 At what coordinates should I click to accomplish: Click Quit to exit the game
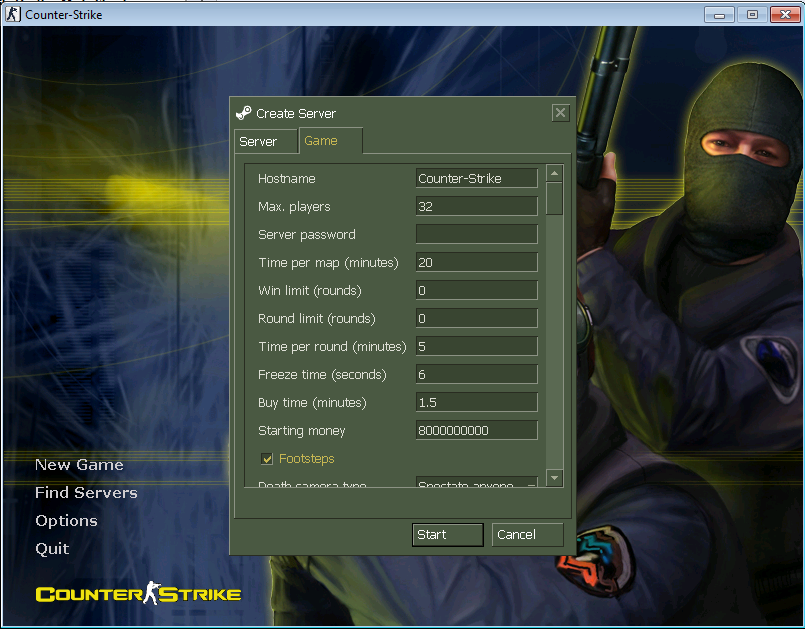(x=51, y=548)
